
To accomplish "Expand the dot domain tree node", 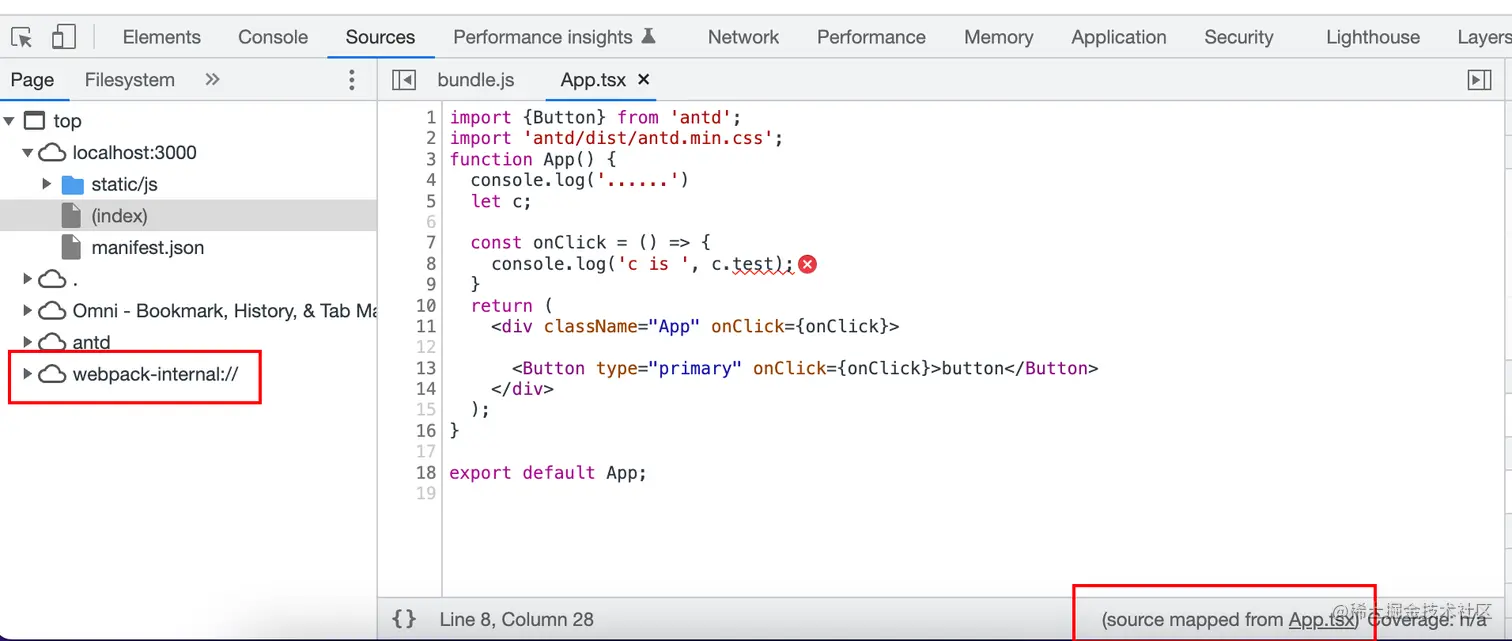I will click(x=28, y=279).
